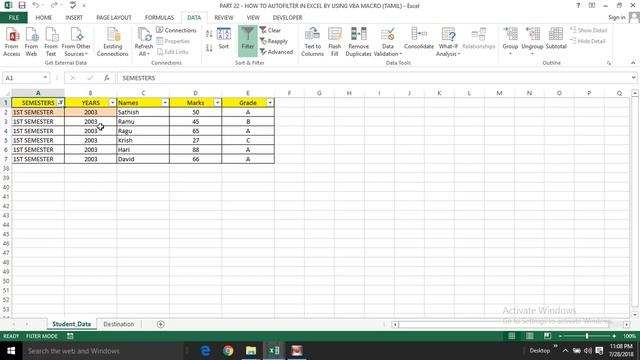Image resolution: width=640 pixels, height=360 pixels.
Task: Open Google Chrome from taskbar
Action: click(228, 351)
